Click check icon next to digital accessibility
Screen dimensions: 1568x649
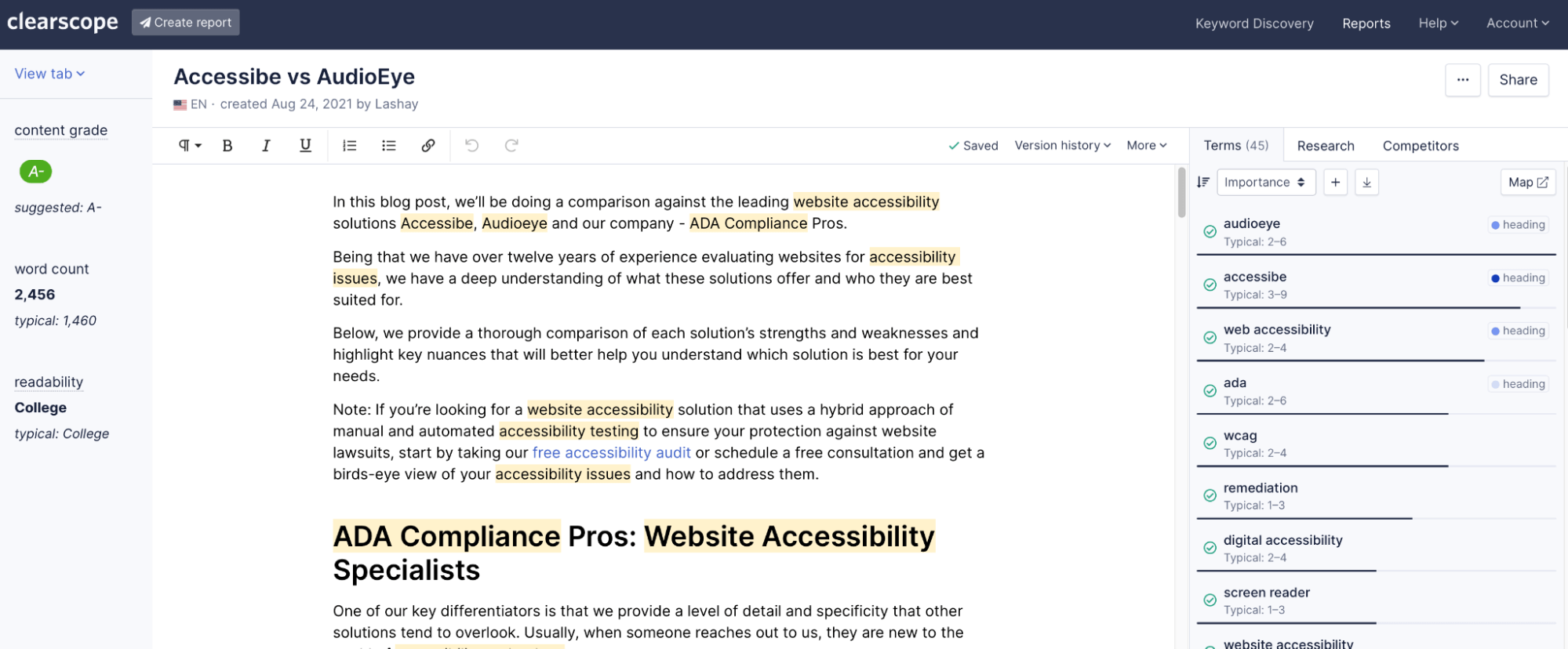point(1210,548)
